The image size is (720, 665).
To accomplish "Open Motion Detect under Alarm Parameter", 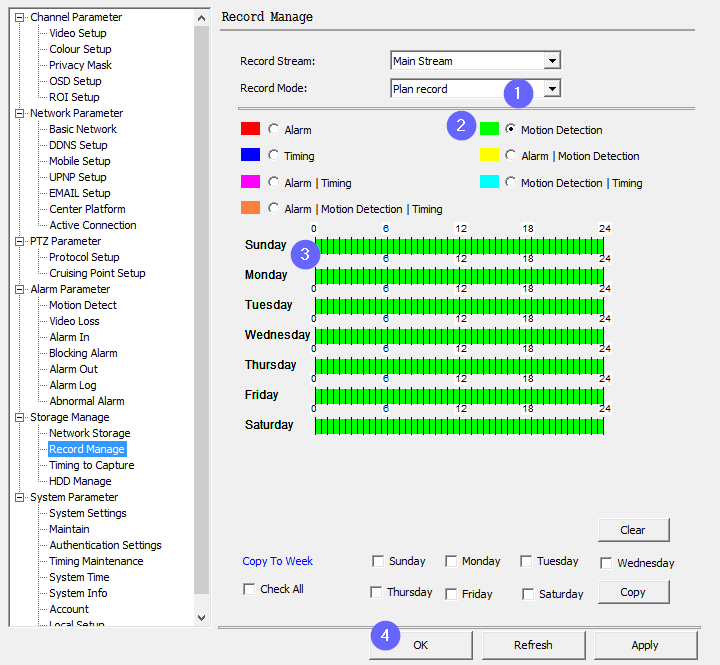I will tap(83, 305).
